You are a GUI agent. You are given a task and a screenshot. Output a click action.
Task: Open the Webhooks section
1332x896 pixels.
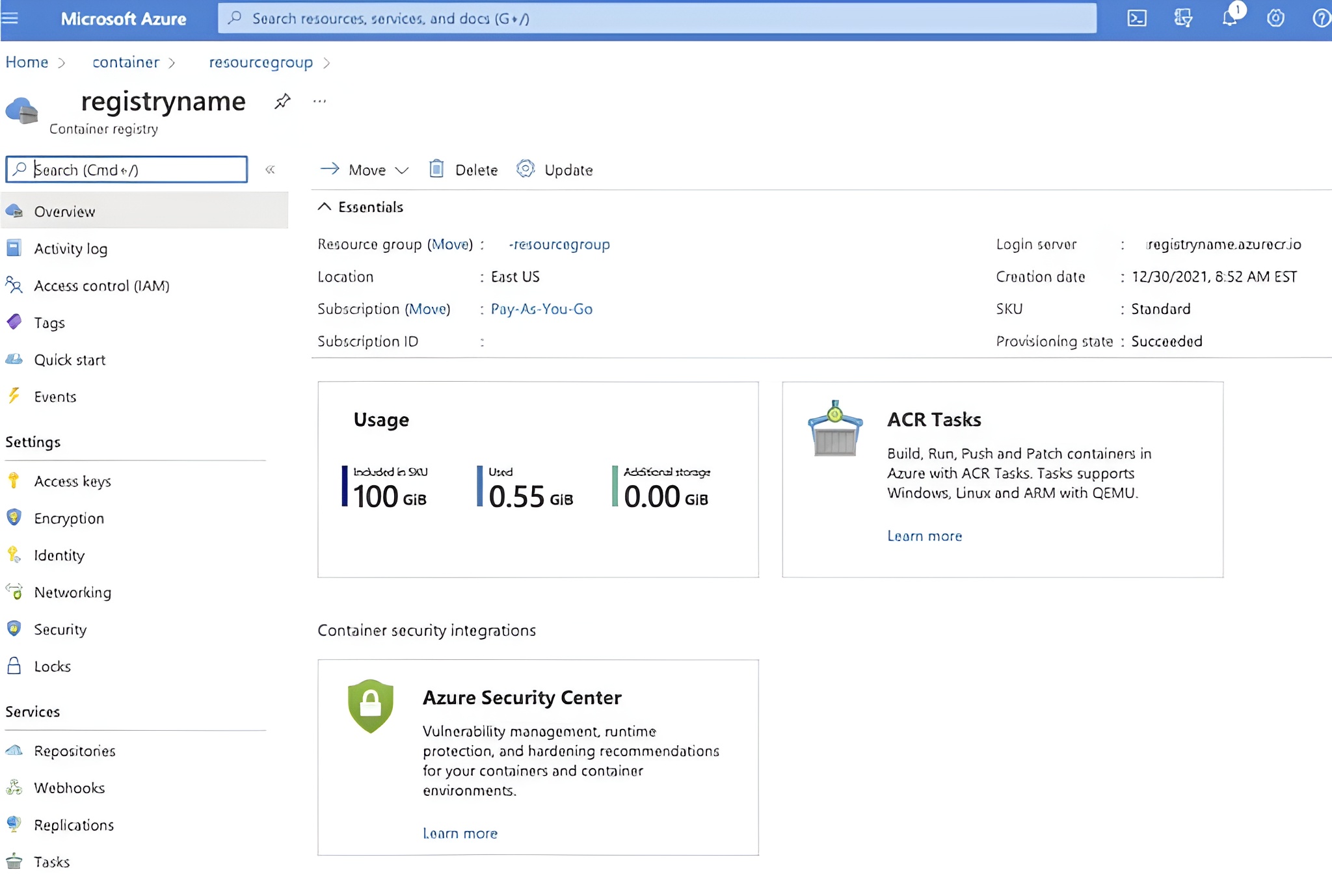(x=69, y=787)
